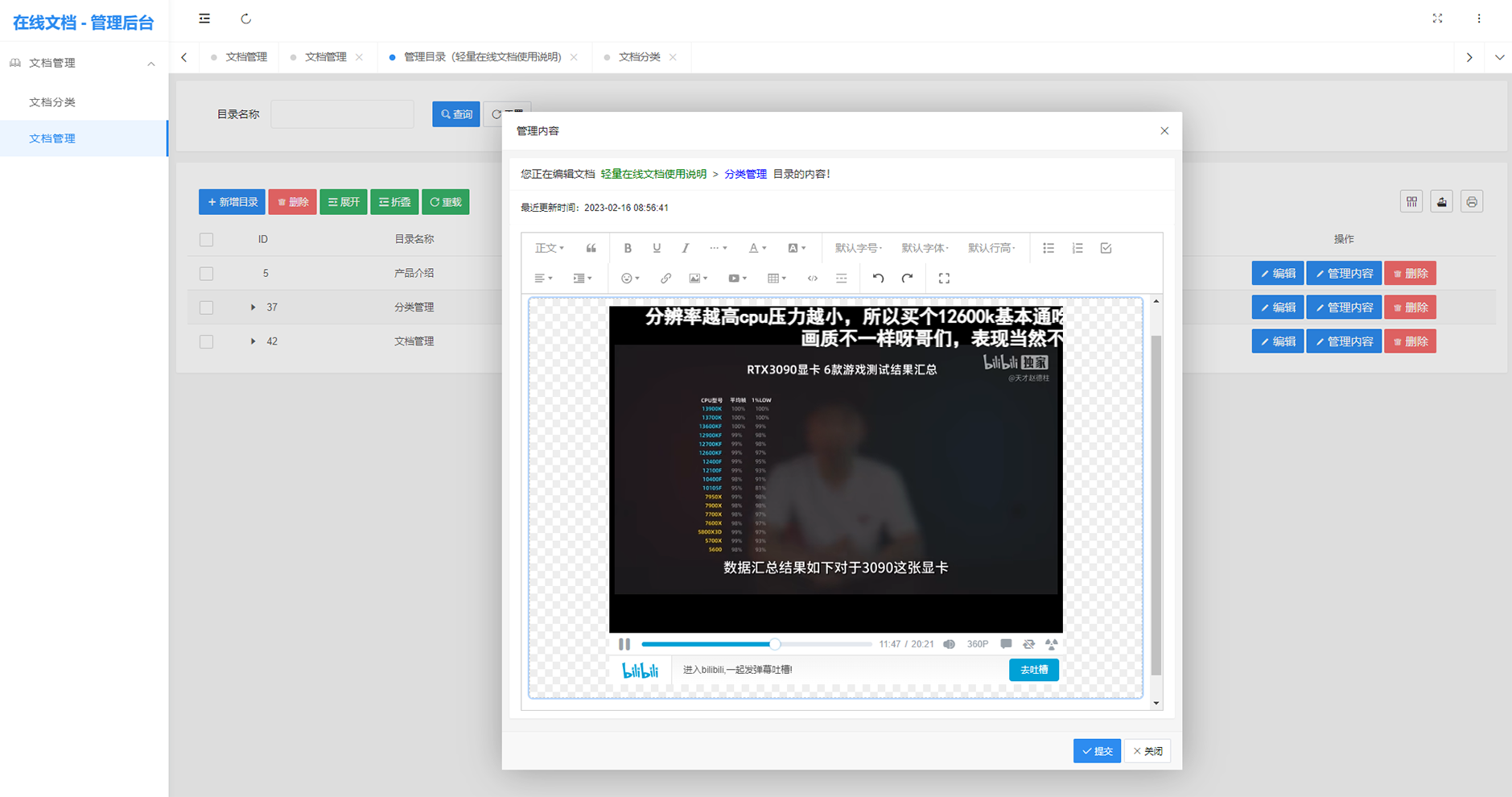Image resolution: width=1512 pixels, height=797 pixels.
Task: Apply underline formatting
Action: click(x=657, y=247)
